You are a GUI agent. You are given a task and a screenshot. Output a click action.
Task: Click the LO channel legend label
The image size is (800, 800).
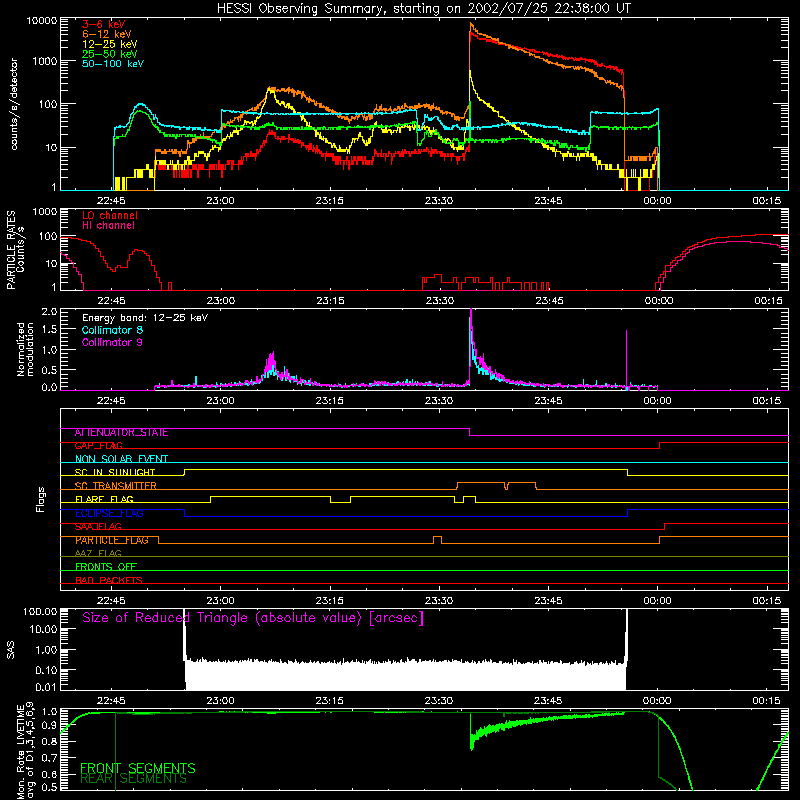point(110,215)
